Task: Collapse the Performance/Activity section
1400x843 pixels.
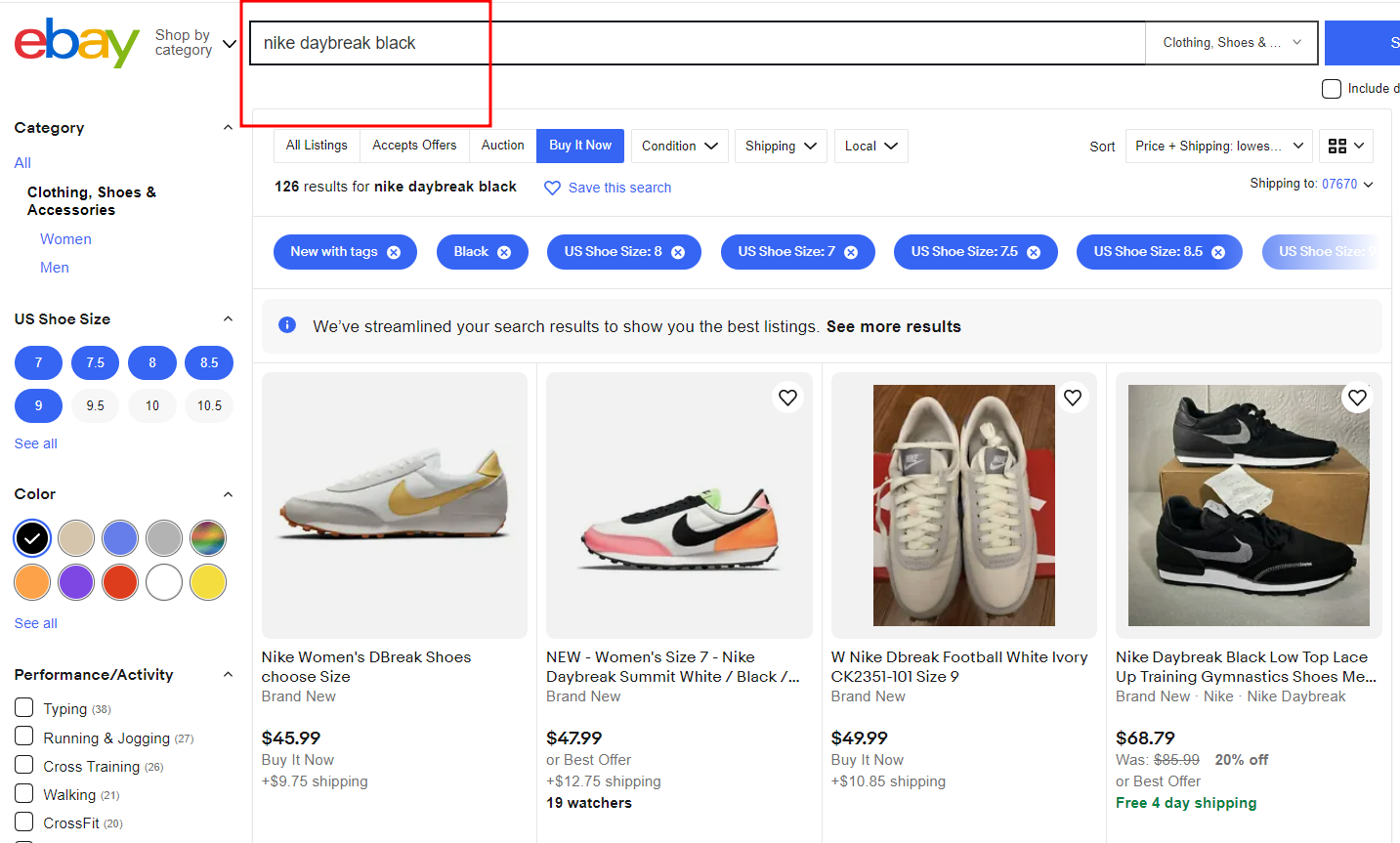Action: 228,675
